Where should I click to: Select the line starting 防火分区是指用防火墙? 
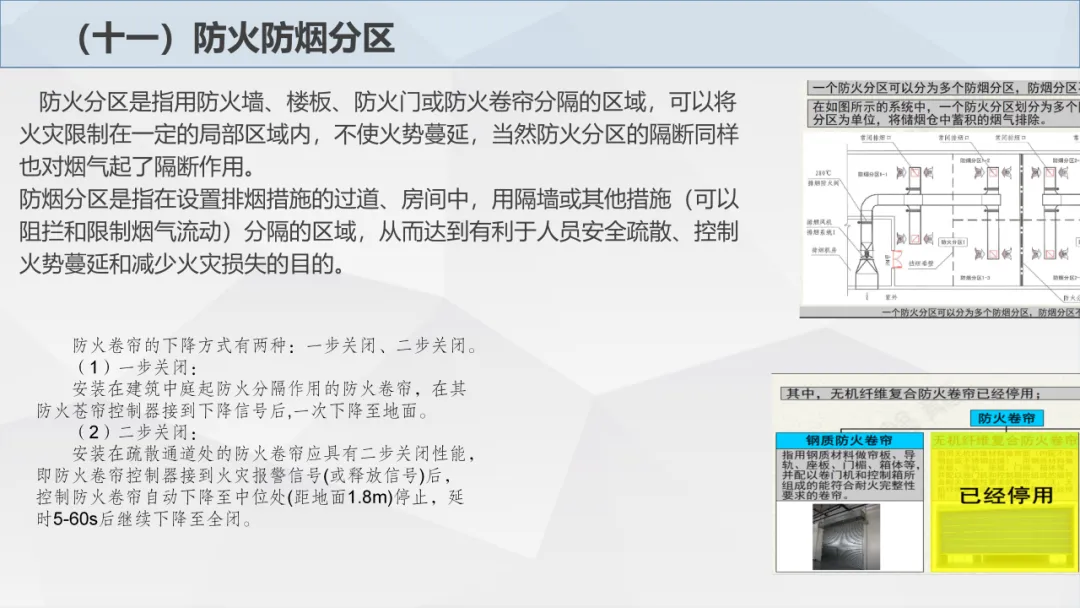(x=388, y=103)
